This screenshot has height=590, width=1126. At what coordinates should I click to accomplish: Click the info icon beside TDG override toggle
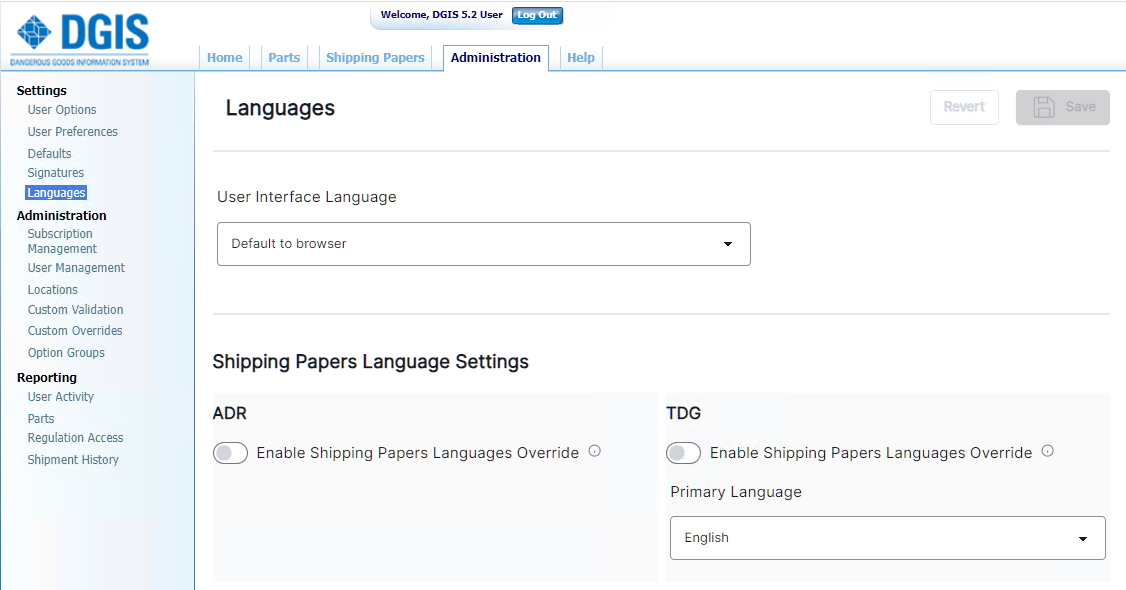click(1047, 451)
